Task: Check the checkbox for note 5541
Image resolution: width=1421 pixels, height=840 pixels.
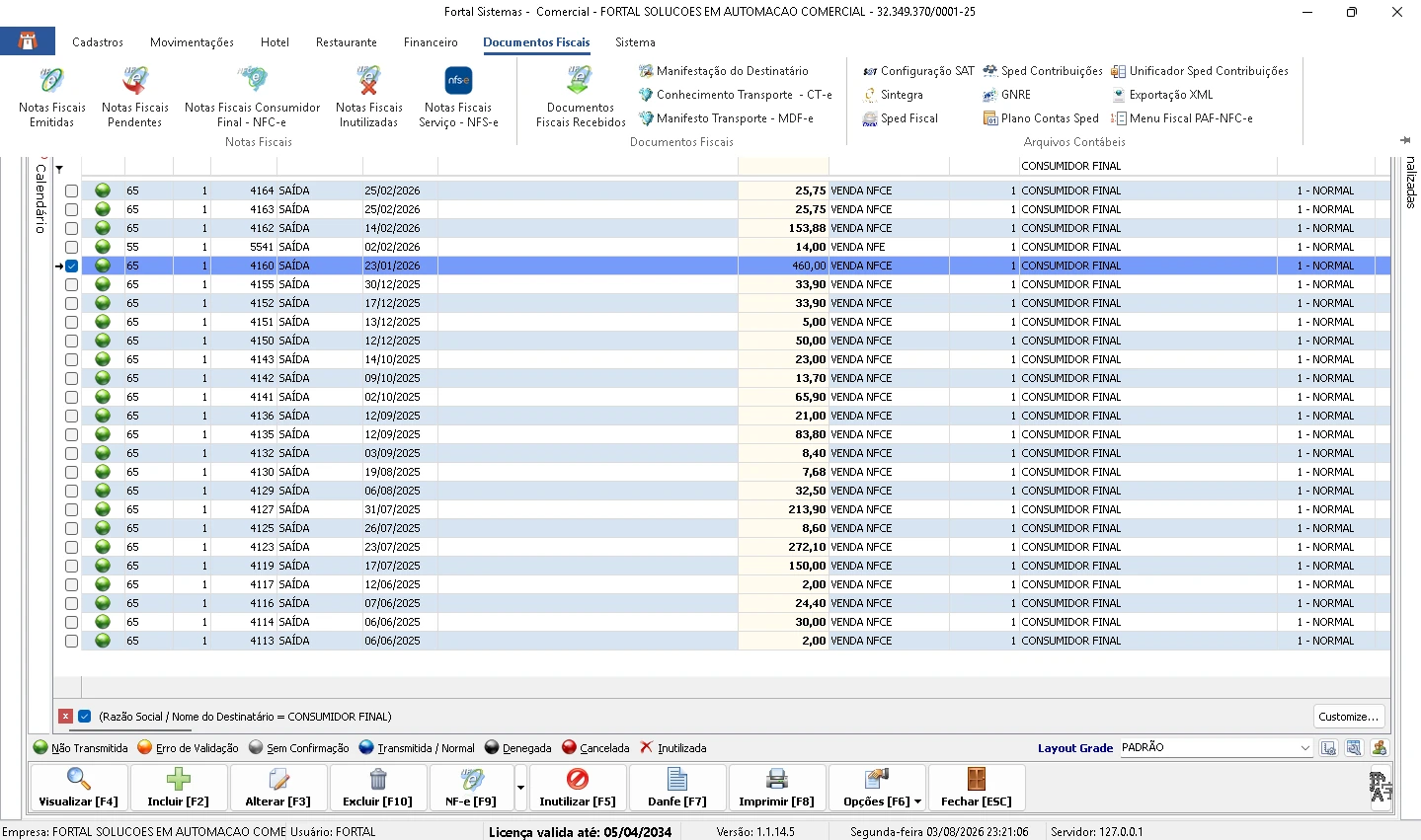Action: coord(71,247)
